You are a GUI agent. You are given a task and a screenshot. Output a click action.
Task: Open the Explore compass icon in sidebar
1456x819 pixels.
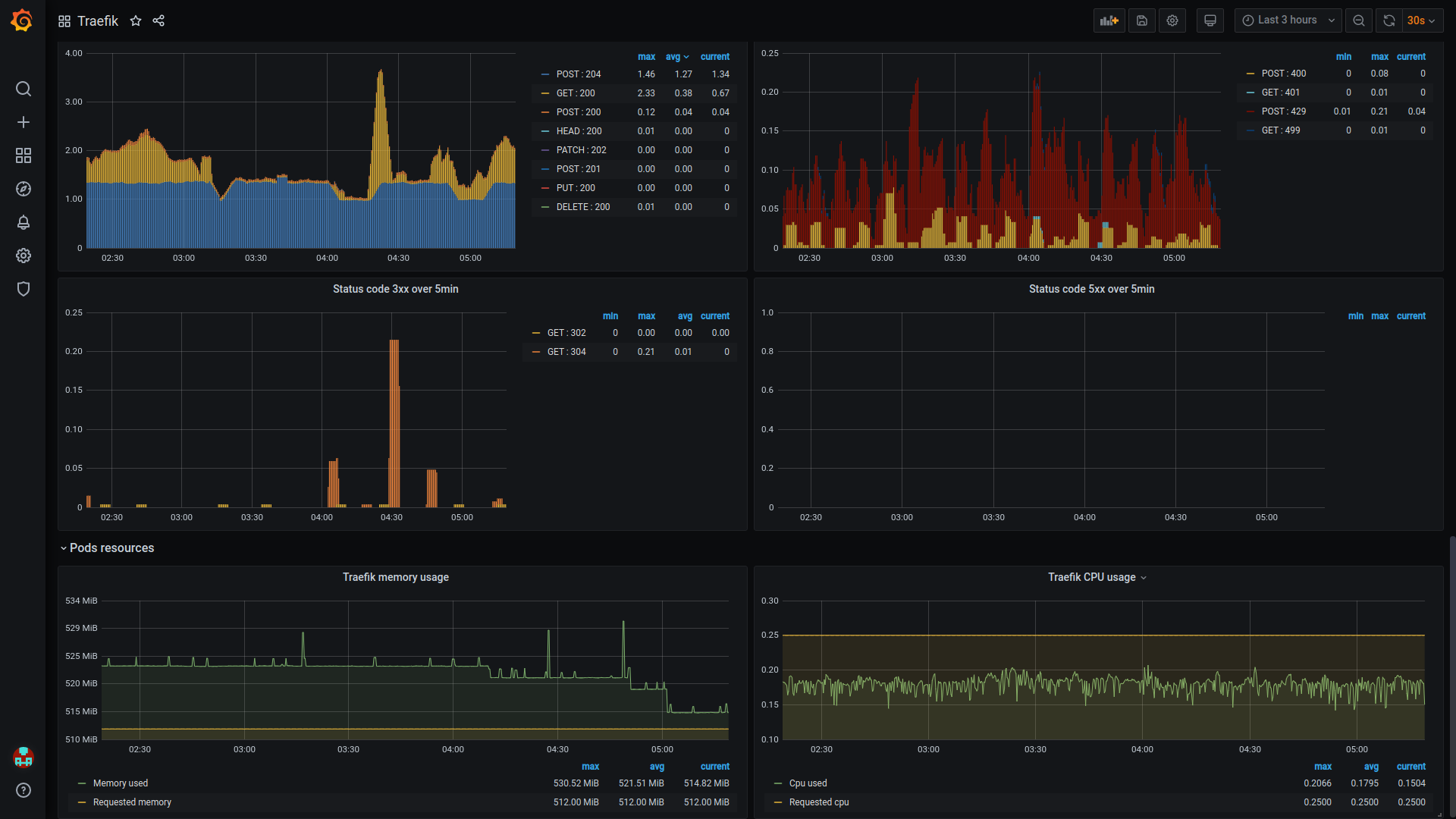pos(24,189)
